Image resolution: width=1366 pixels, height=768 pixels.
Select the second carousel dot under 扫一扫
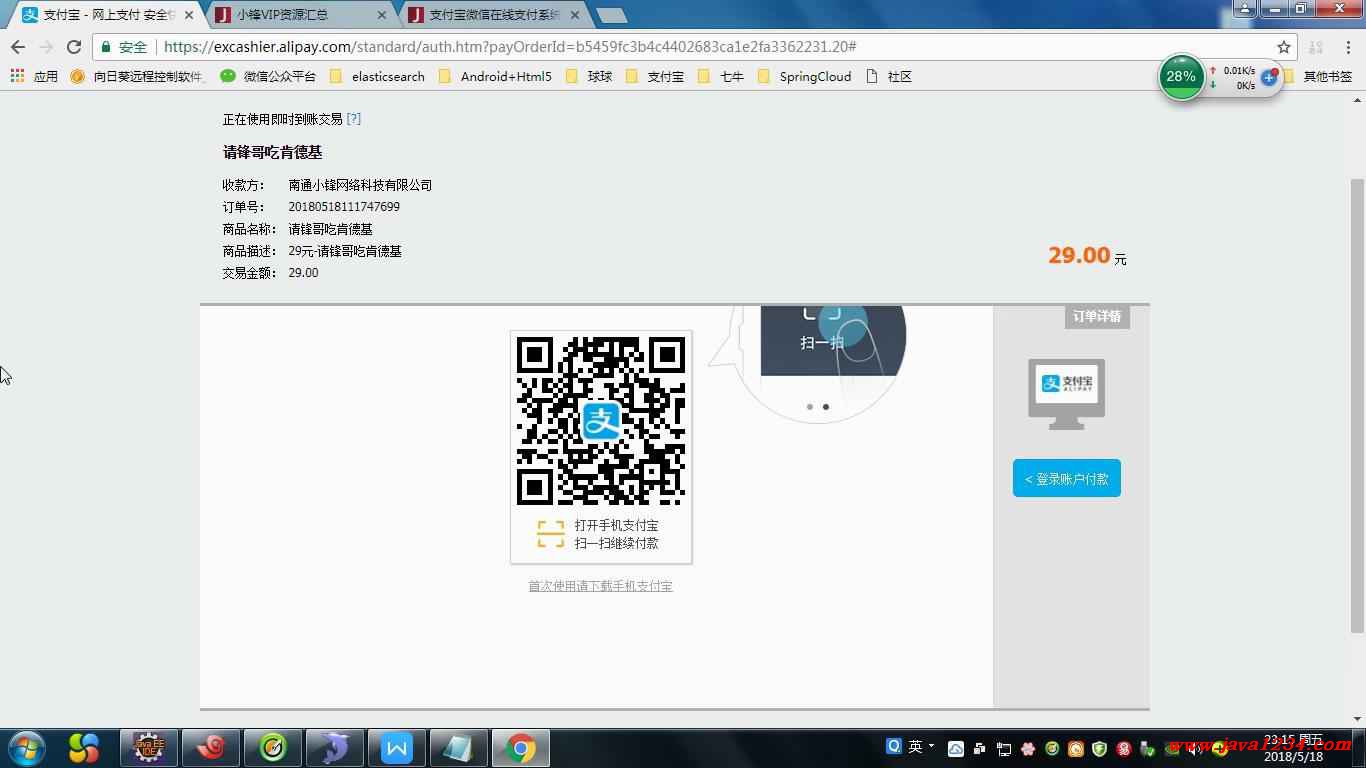825,407
